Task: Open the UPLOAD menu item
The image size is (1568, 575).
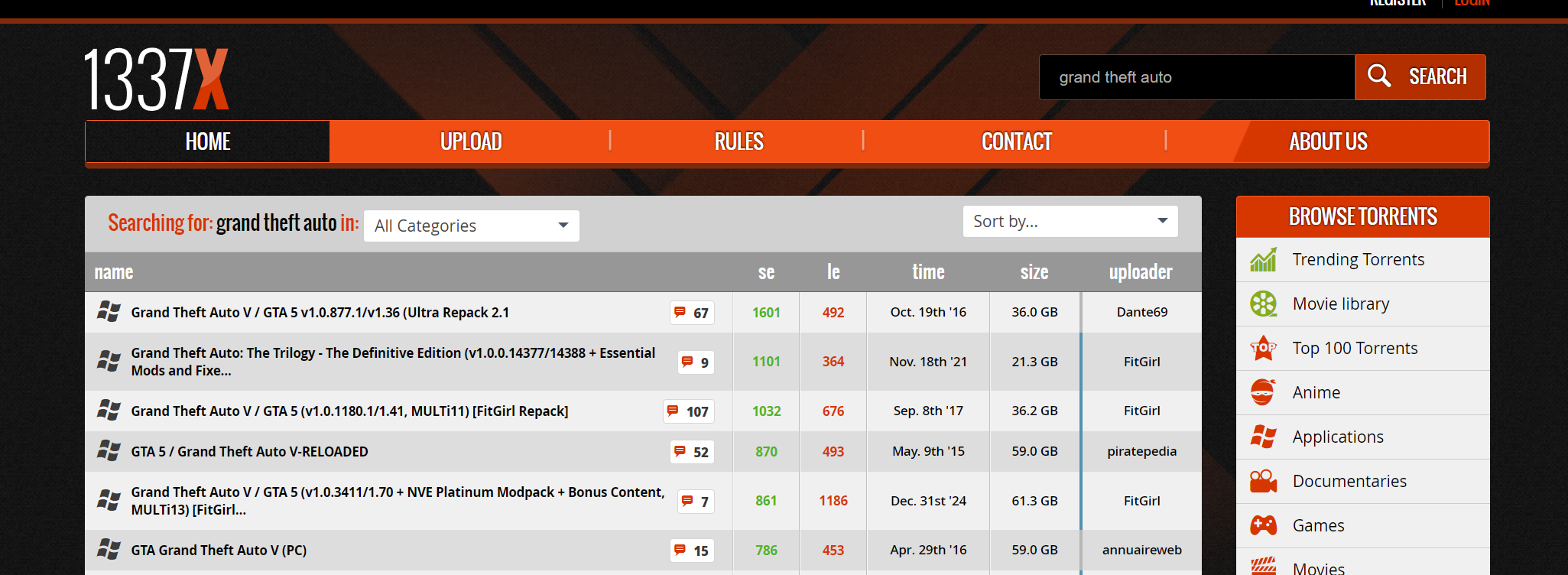Action: (471, 141)
